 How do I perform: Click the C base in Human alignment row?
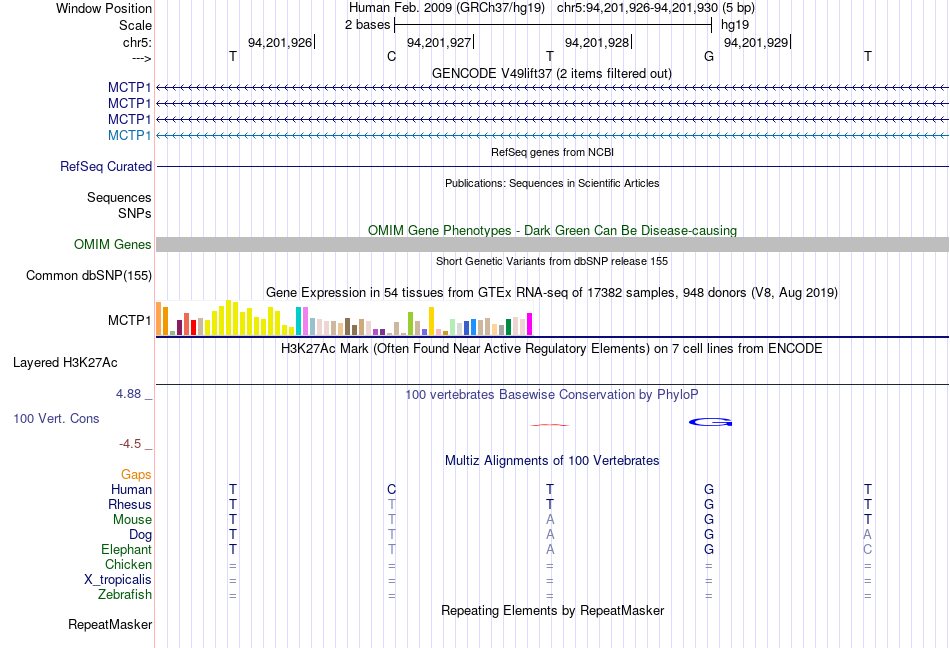(x=391, y=489)
